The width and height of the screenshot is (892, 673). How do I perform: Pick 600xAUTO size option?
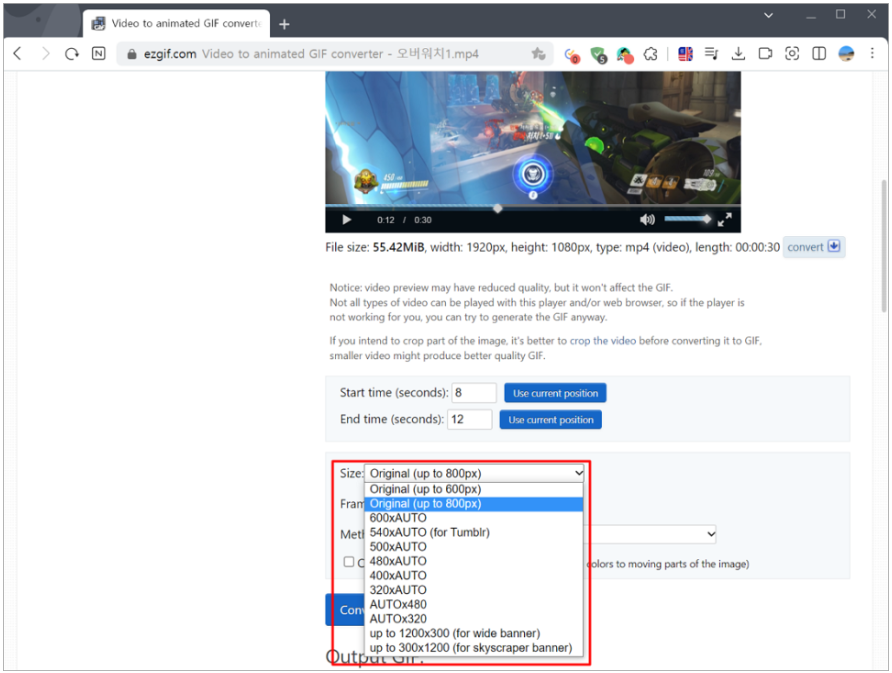[x=474, y=518]
